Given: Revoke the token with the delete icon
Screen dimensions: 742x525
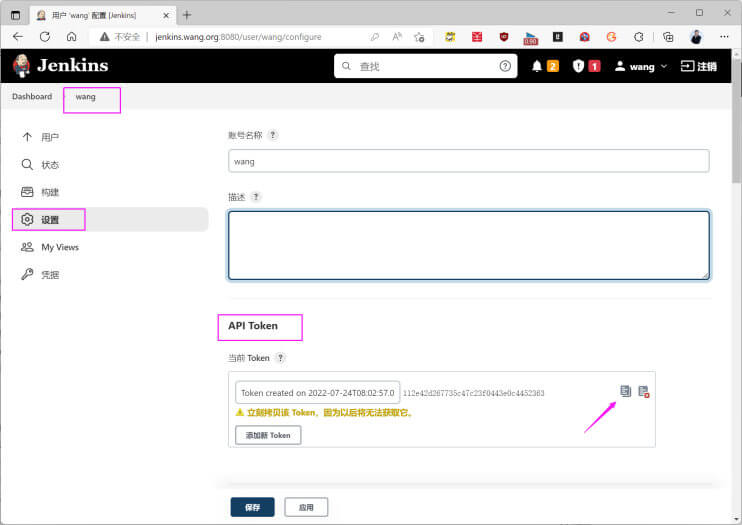Looking at the screenshot, I should pos(644,392).
